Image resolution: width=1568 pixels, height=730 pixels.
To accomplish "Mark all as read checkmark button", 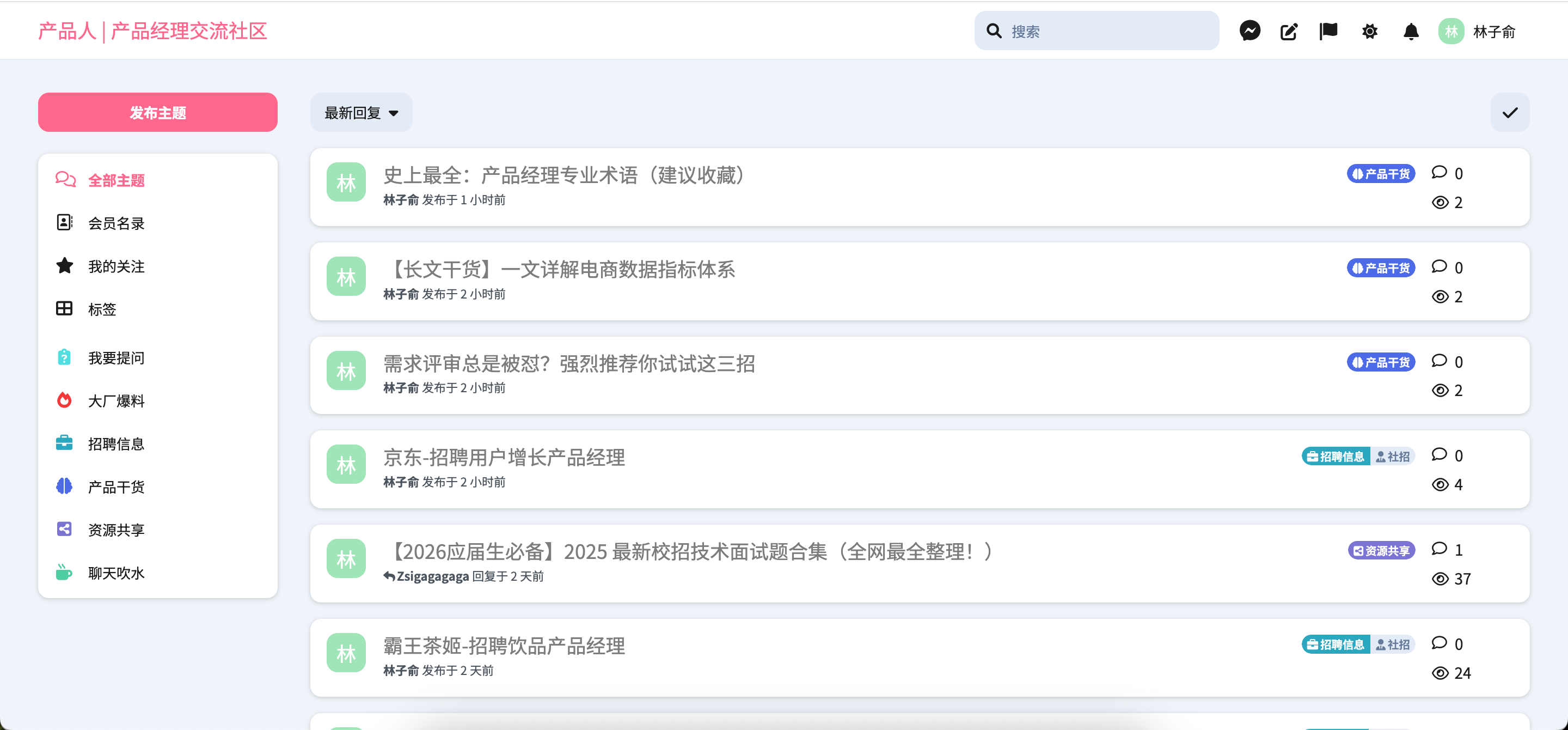I will click(x=1510, y=113).
